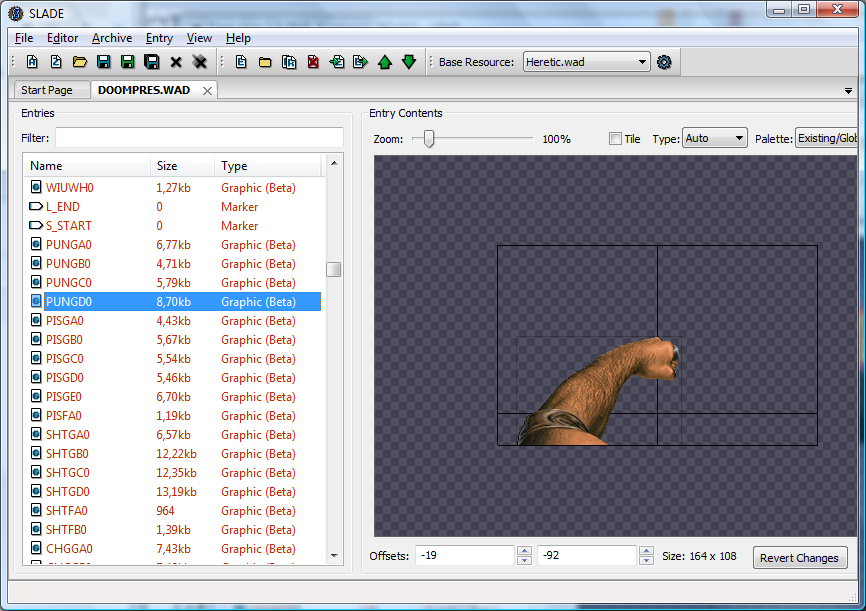Close the DOOMPRES.WAD tab
Screen dimensions: 866x611
(x=207, y=90)
